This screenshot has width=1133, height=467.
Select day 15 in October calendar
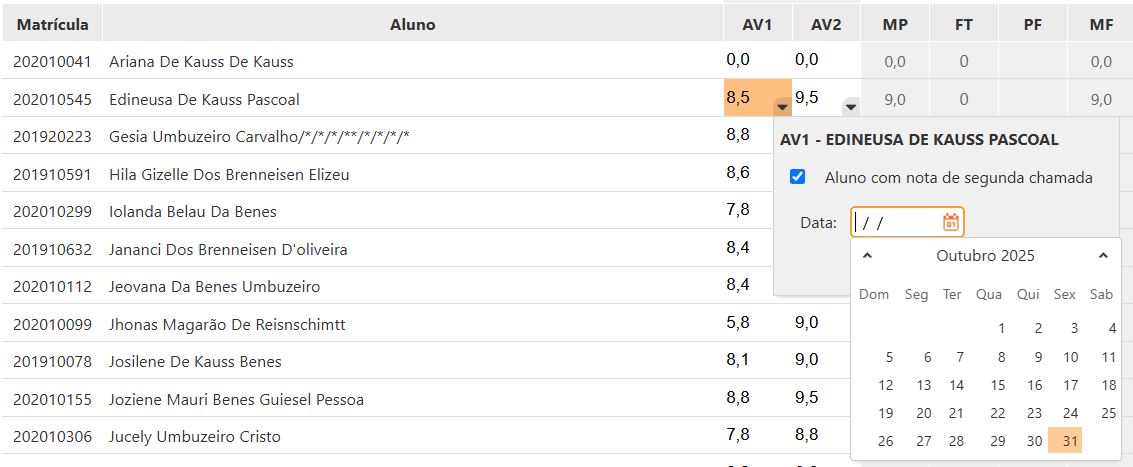coord(998,385)
